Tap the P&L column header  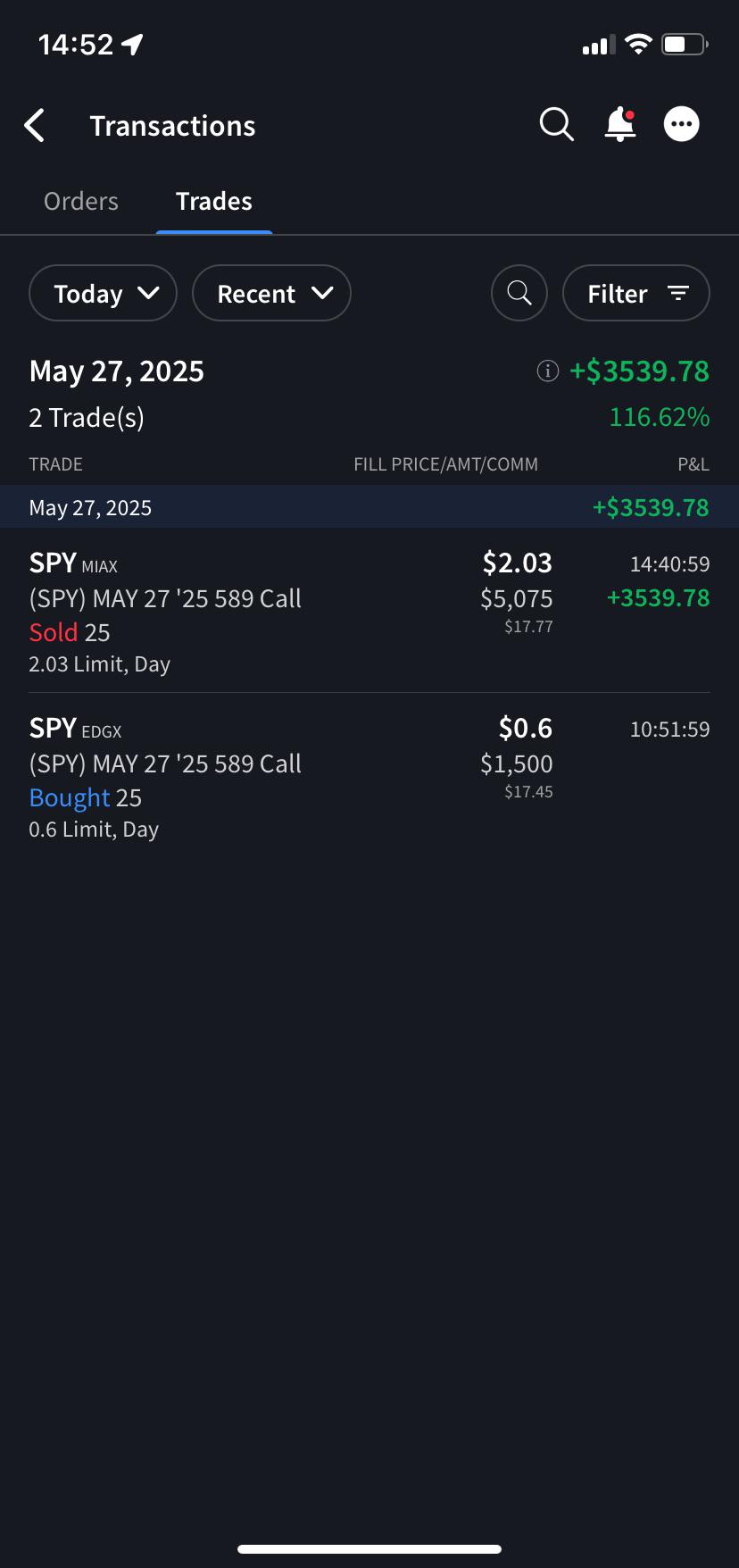click(693, 464)
